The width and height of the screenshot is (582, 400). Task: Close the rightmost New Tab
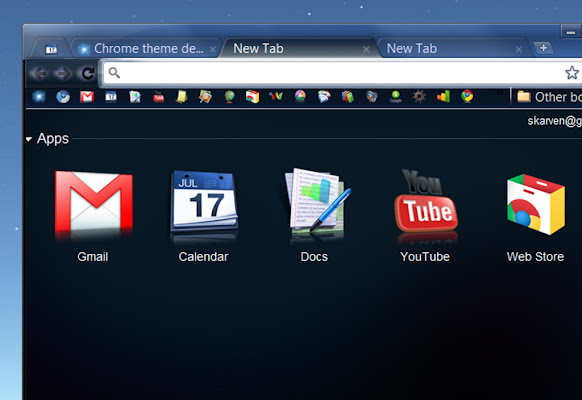click(519, 49)
